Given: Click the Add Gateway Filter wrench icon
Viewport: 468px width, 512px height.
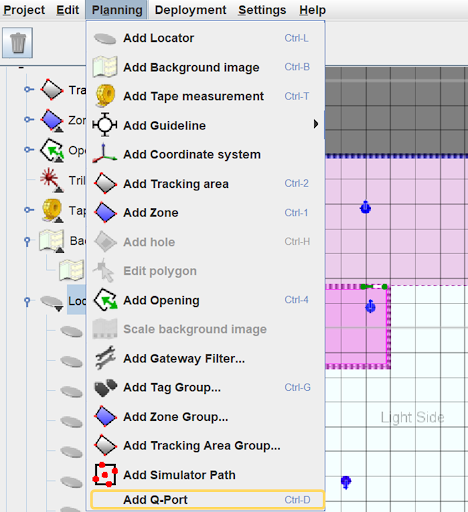Looking at the screenshot, I should 105,358.
